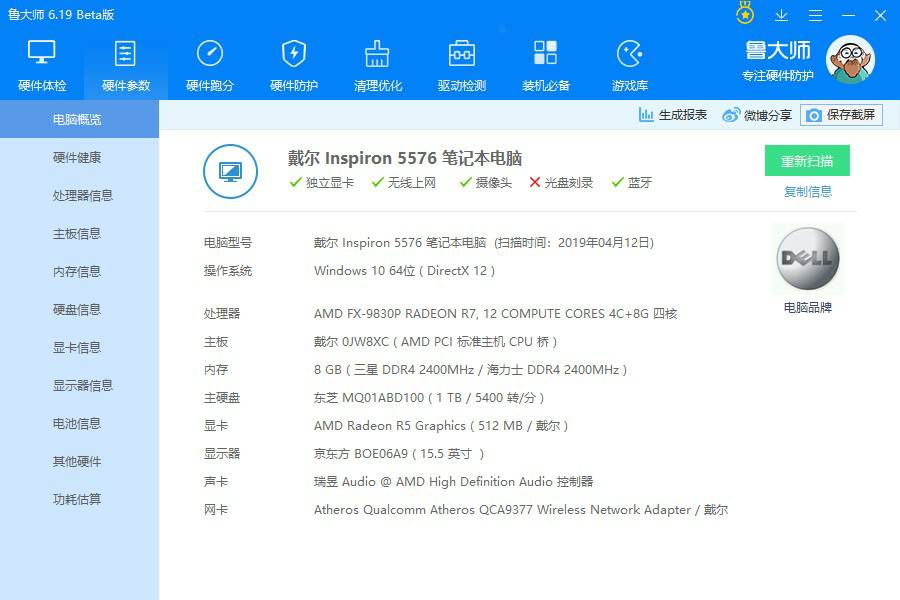Click the 微博分享 Weibo share button
The width and height of the screenshot is (900, 600).
pyautogui.click(x=757, y=115)
